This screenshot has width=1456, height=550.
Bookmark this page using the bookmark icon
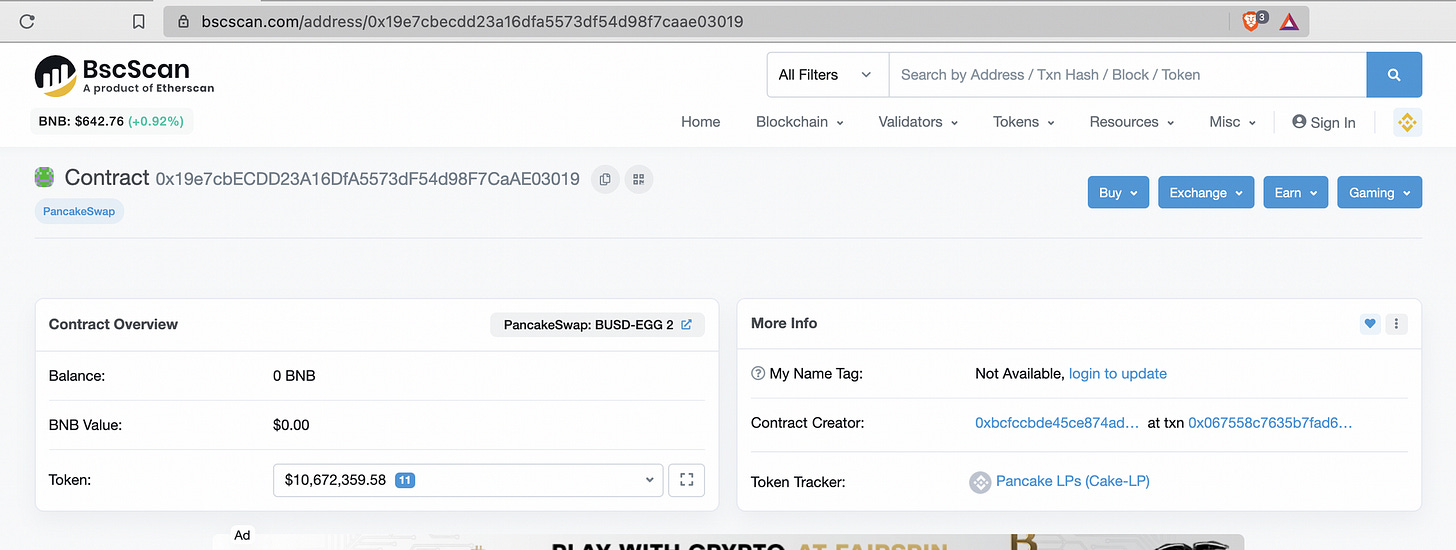[139, 21]
